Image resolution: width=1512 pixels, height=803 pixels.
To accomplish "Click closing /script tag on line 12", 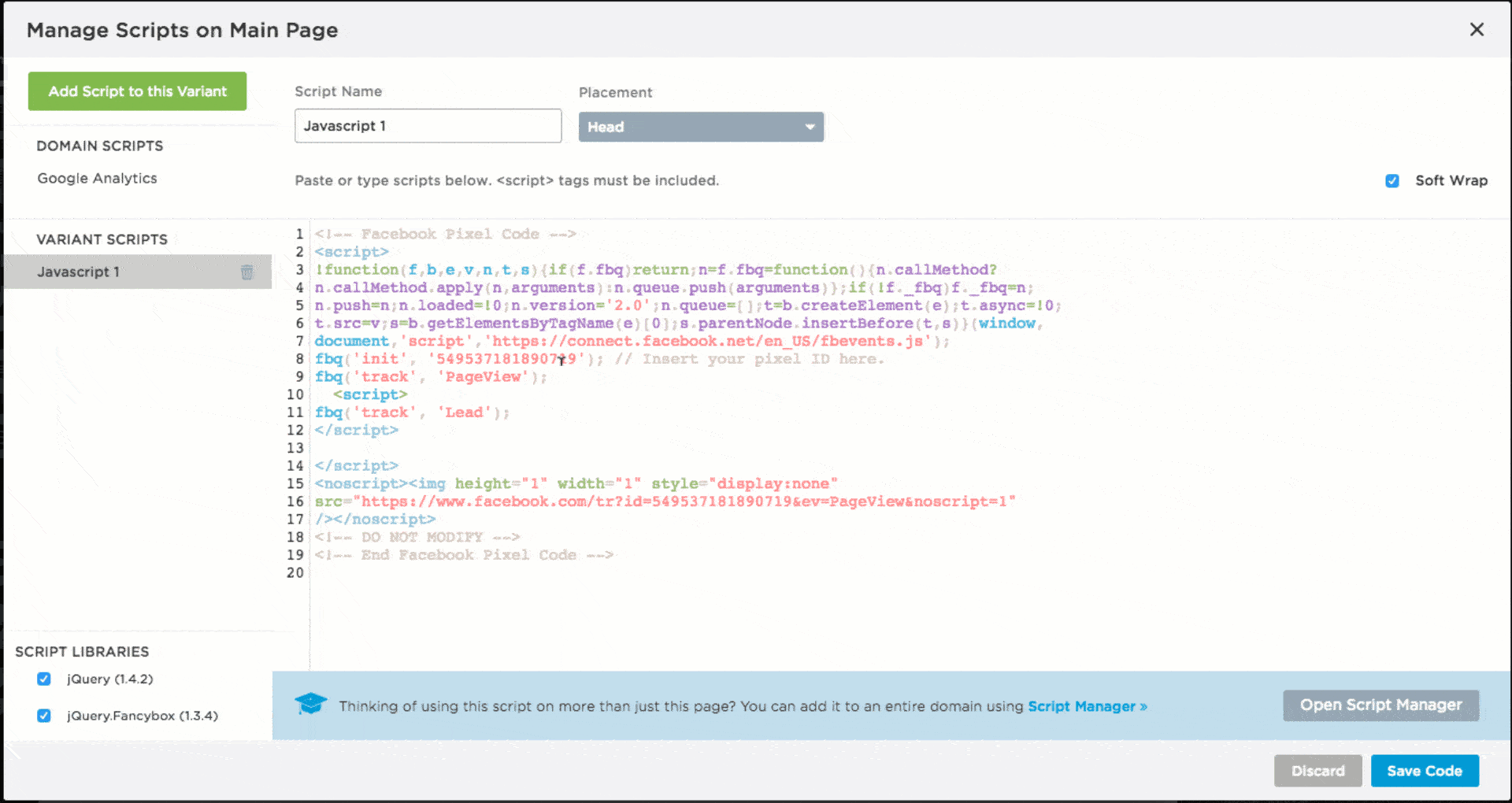I will tap(357, 431).
